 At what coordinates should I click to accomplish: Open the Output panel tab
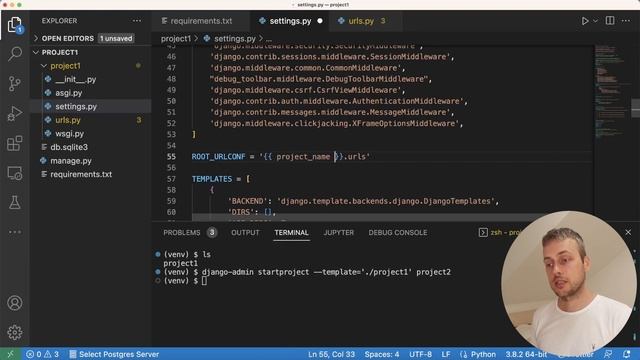[245, 233]
